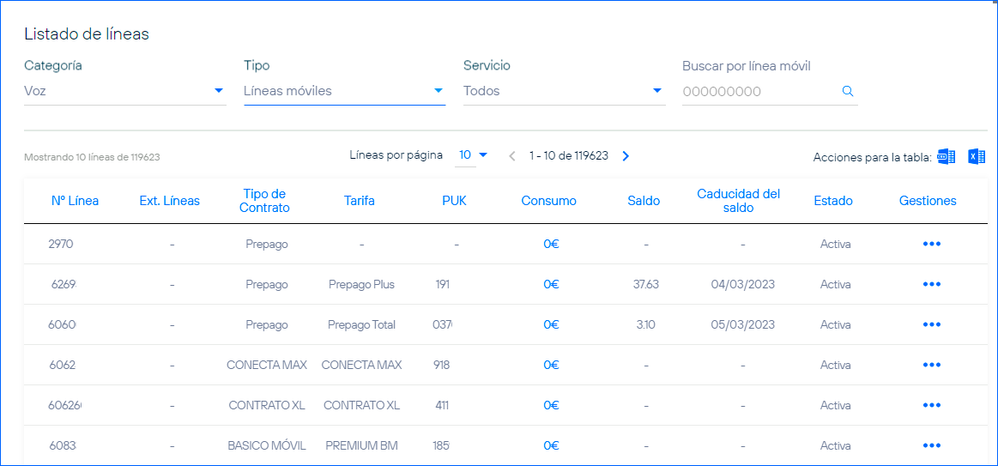Open Gestiones menu for Prepago Total row
The height and width of the screenshot is (466, 998).
[x=931, y=325]
